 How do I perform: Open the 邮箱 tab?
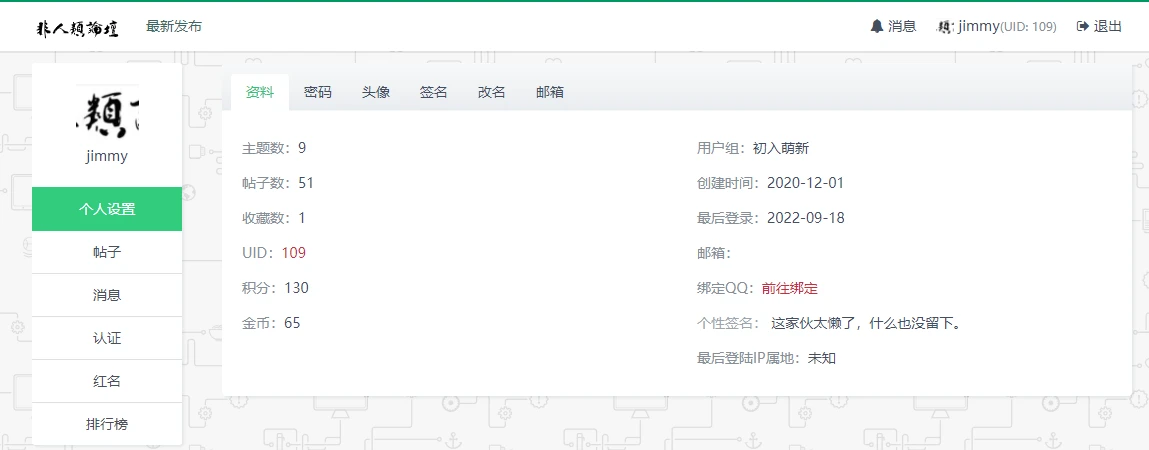[x=550, y=92]
